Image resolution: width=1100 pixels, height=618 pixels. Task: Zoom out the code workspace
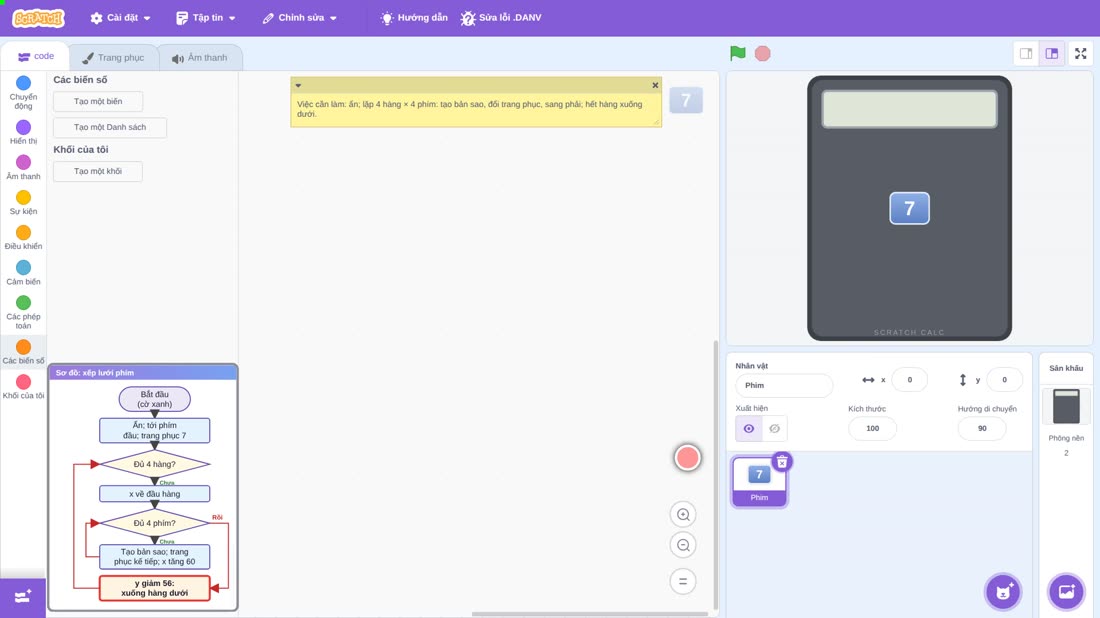[x=683, y=545]
